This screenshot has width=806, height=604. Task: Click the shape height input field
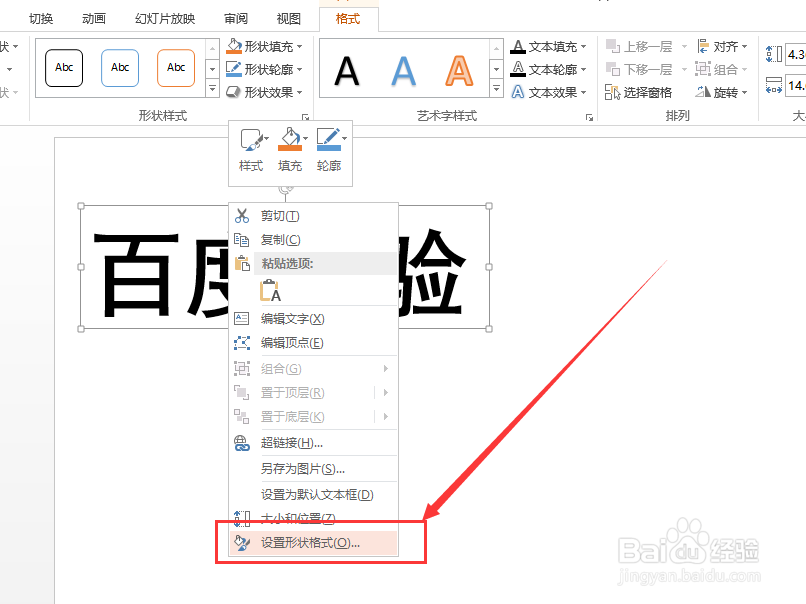(x=796, y=54)
